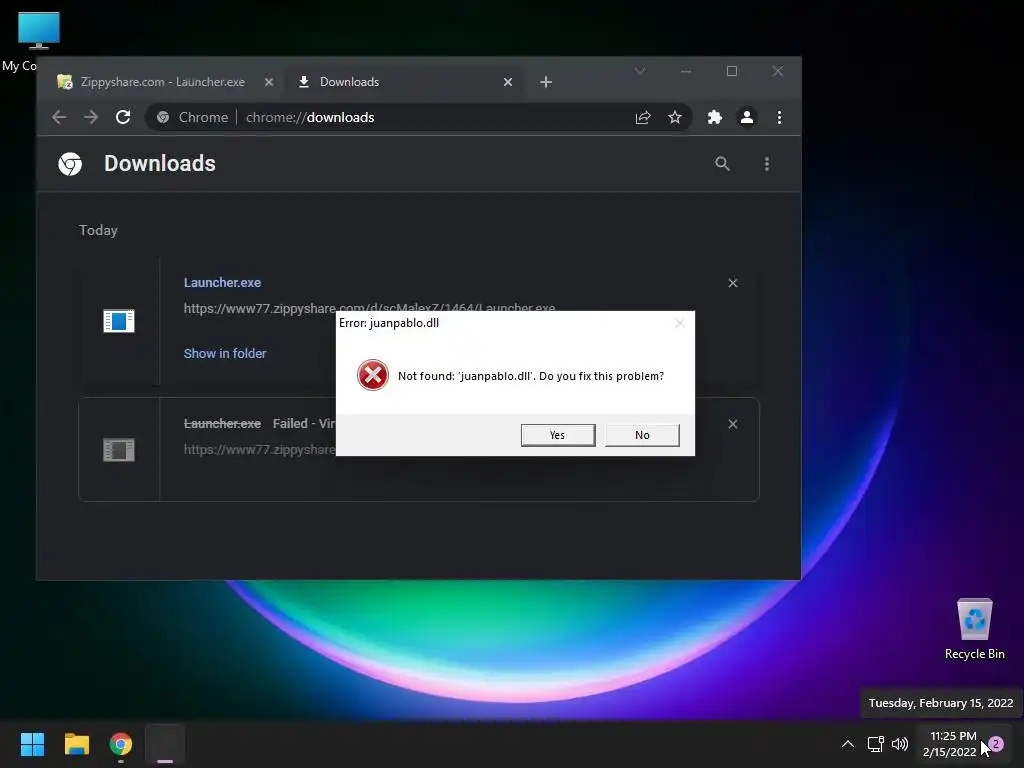Click the failed Launcher.exe strikethrough name

click(222, 424)
